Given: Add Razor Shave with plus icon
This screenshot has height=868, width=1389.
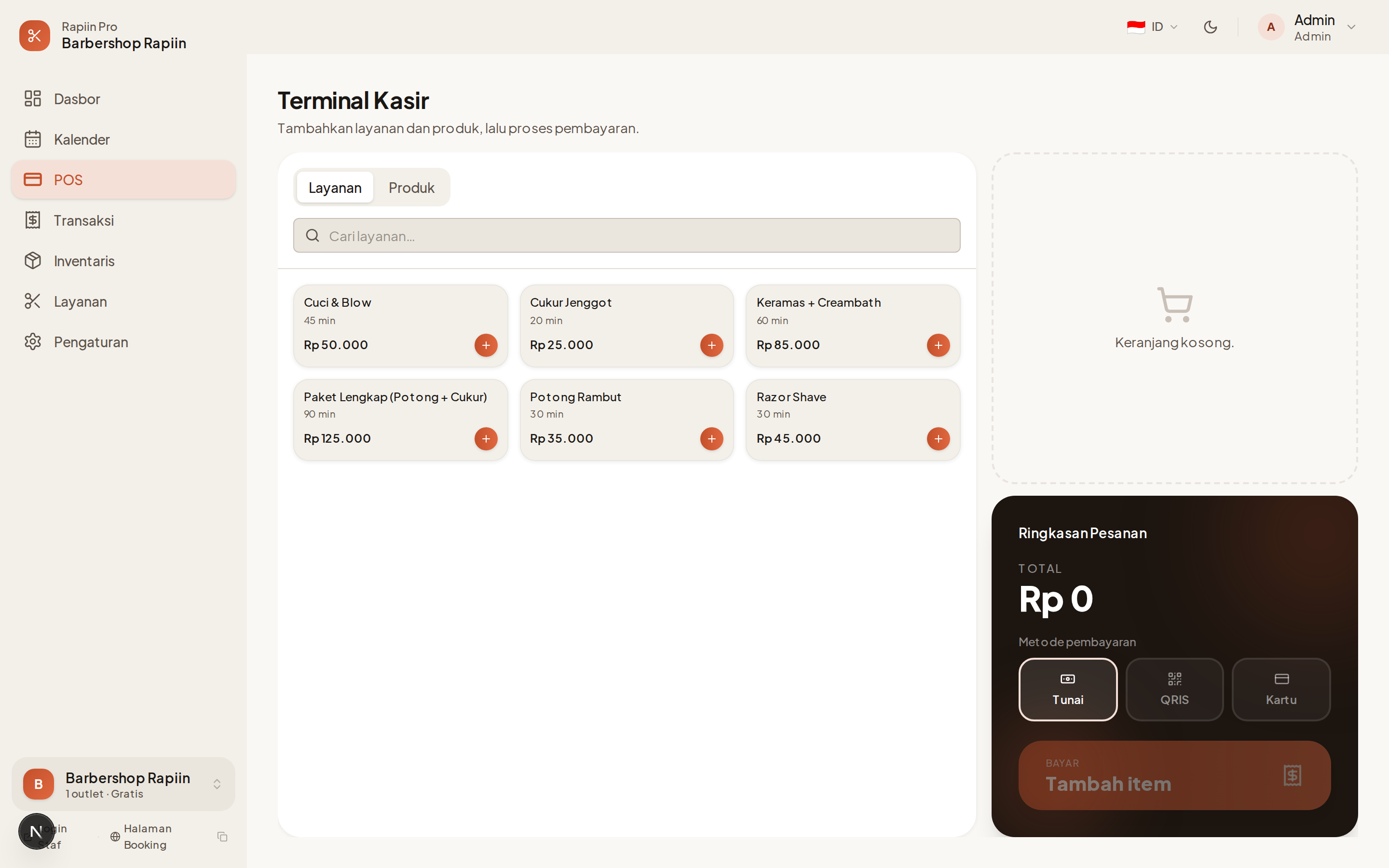Looking at the screenshot, I should [938, 439].
